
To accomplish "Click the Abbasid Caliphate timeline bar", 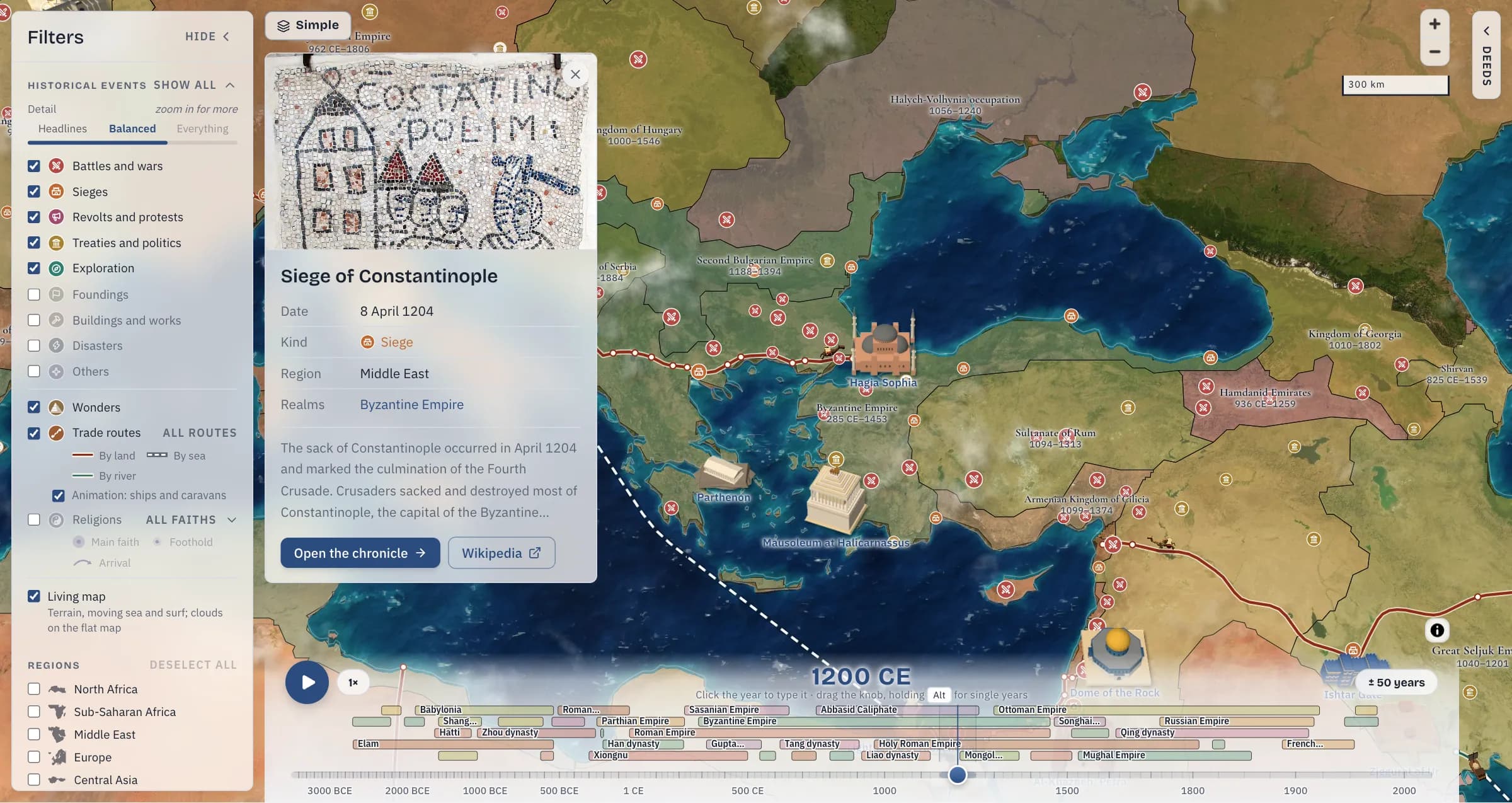I will 898,710.
